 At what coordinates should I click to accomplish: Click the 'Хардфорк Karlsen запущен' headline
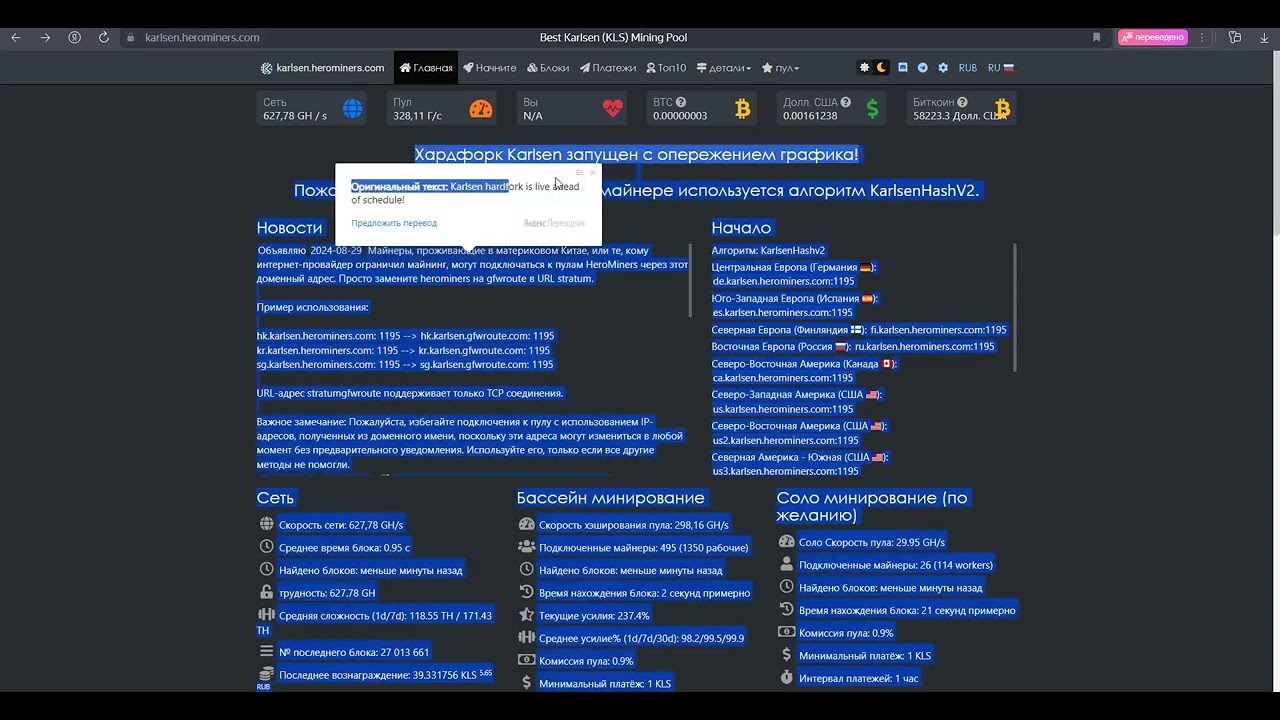pyautogui.click(x=637, y=154)
